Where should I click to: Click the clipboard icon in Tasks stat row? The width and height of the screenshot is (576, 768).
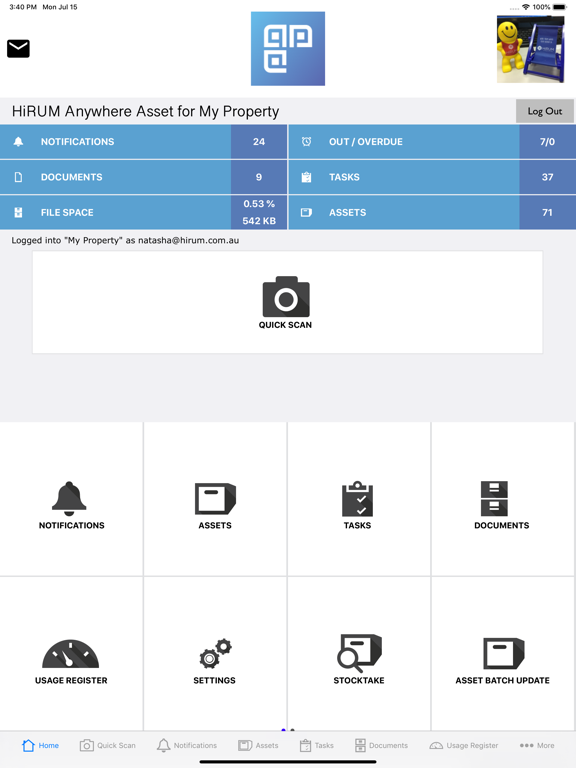click(306, 177)
